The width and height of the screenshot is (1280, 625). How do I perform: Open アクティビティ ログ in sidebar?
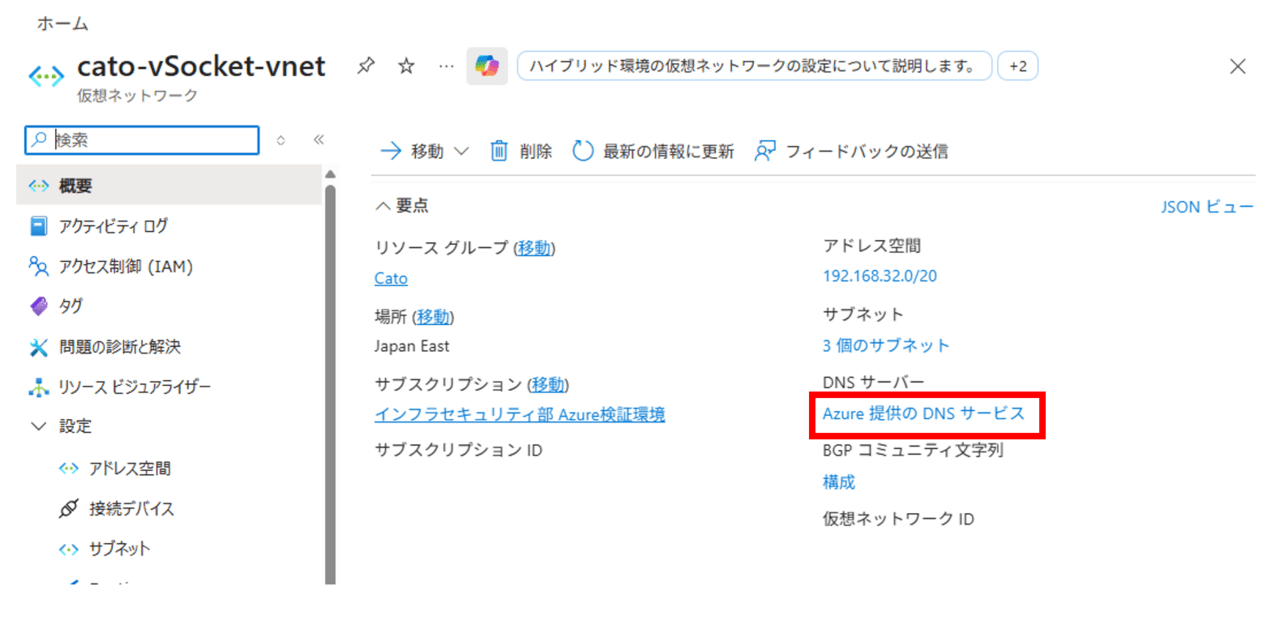pos(113,226)
